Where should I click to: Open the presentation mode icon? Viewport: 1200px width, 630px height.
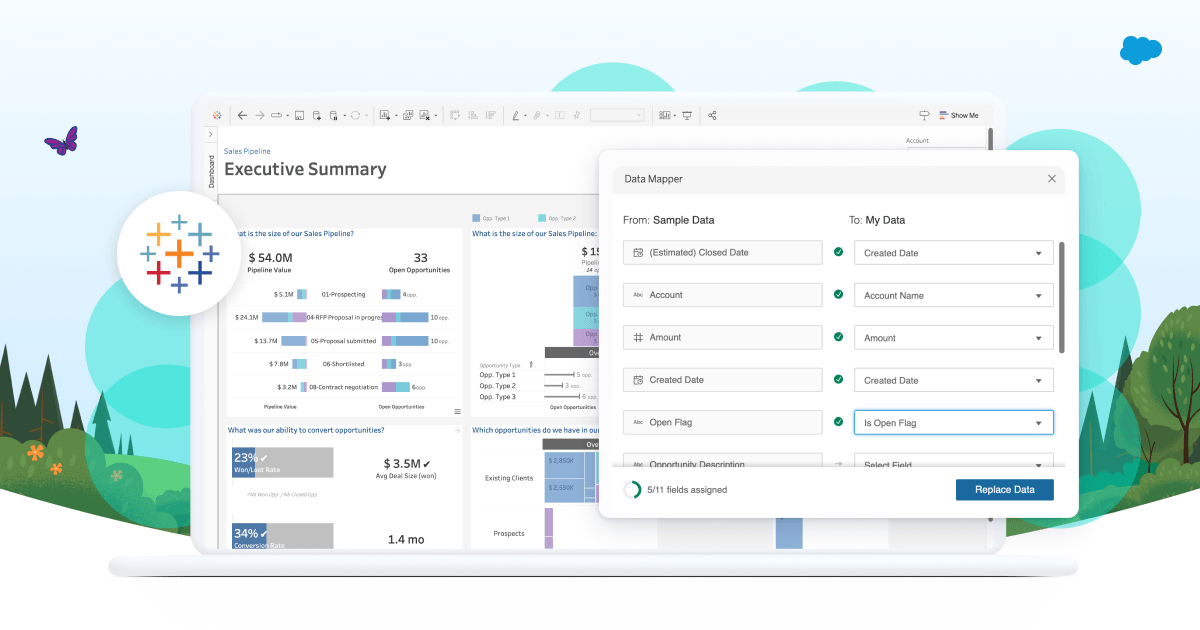(x=687, y=116)
